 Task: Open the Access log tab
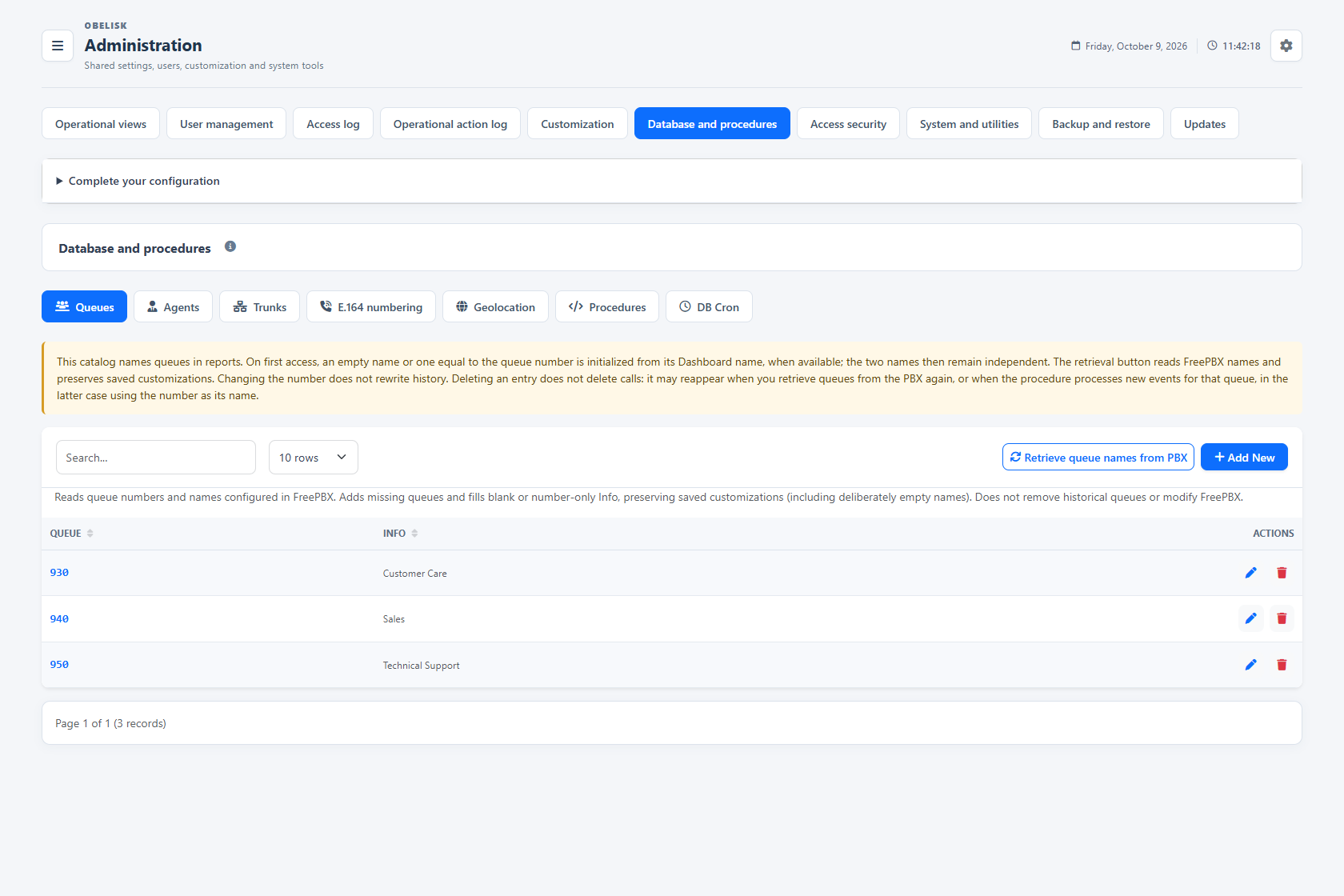333,123
